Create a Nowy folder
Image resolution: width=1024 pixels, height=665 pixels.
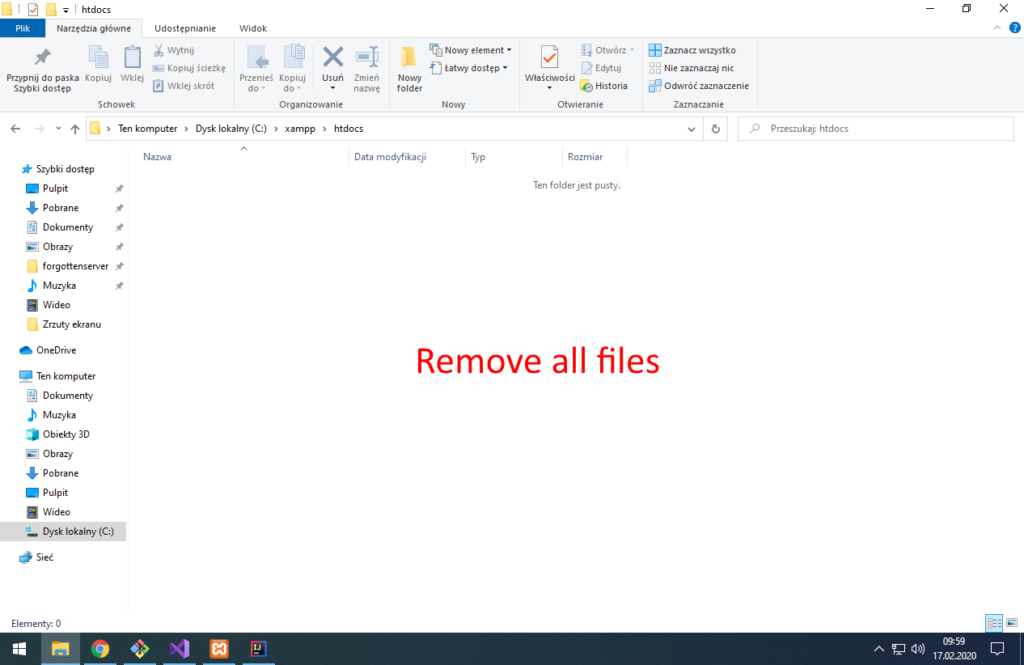tap(409, 69)
